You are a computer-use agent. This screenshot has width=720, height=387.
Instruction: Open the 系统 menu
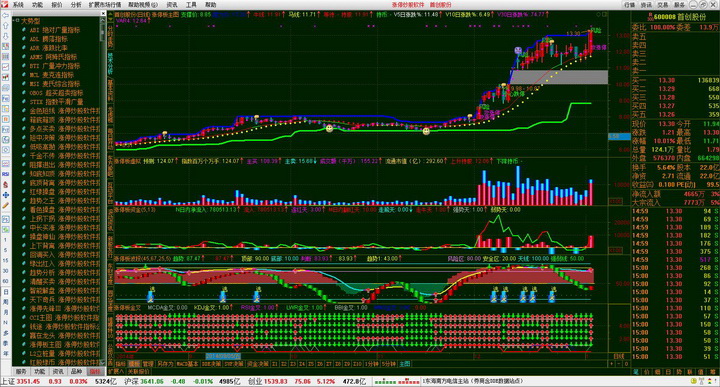(x=18, y=5)
